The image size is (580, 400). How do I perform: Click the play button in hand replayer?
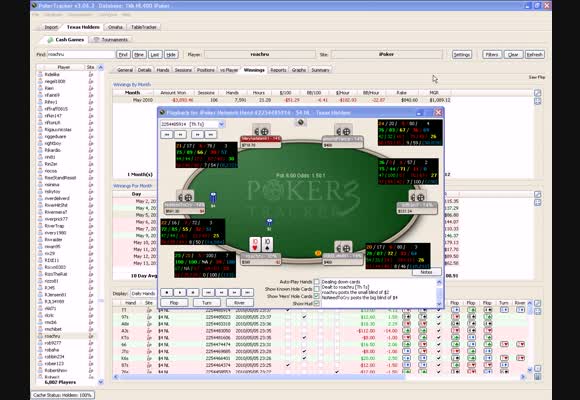180,292
